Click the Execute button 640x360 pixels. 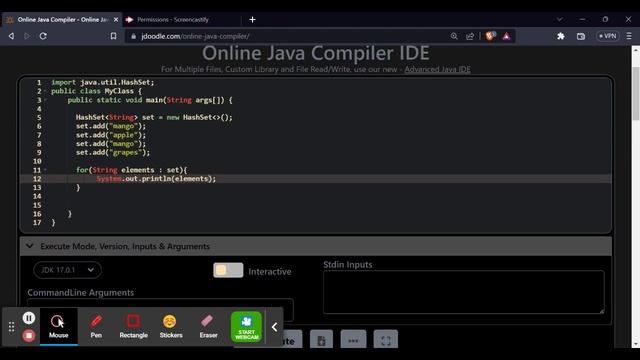[292, 340]
